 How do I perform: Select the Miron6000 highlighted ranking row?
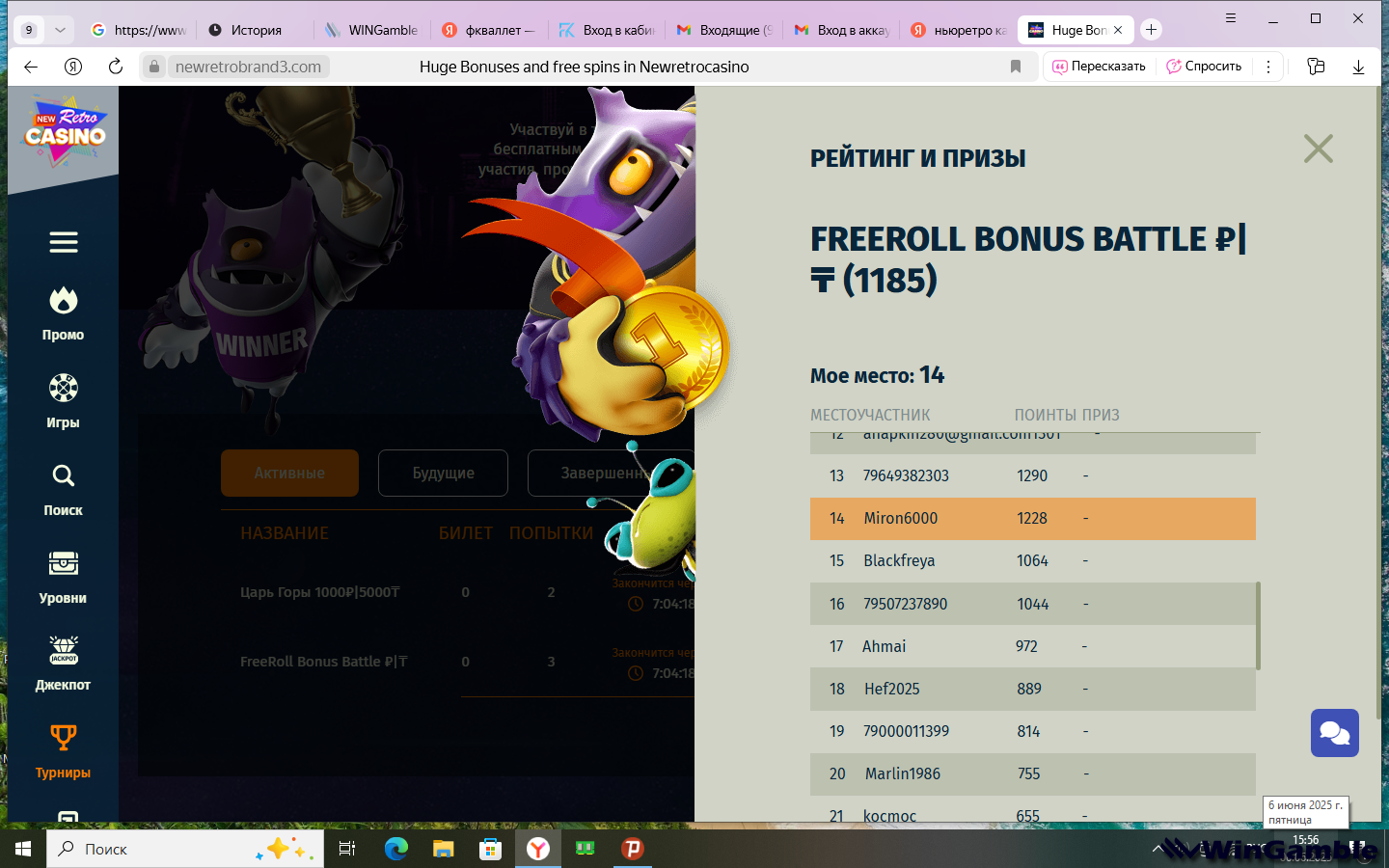[x=1033, y=518]
